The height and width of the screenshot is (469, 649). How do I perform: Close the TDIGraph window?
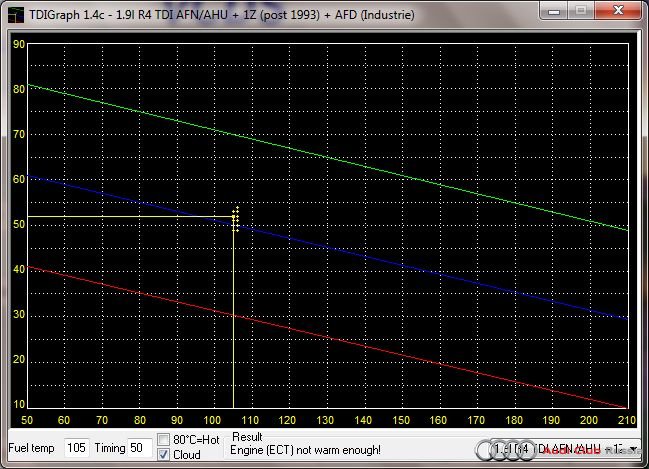point(618,11)
